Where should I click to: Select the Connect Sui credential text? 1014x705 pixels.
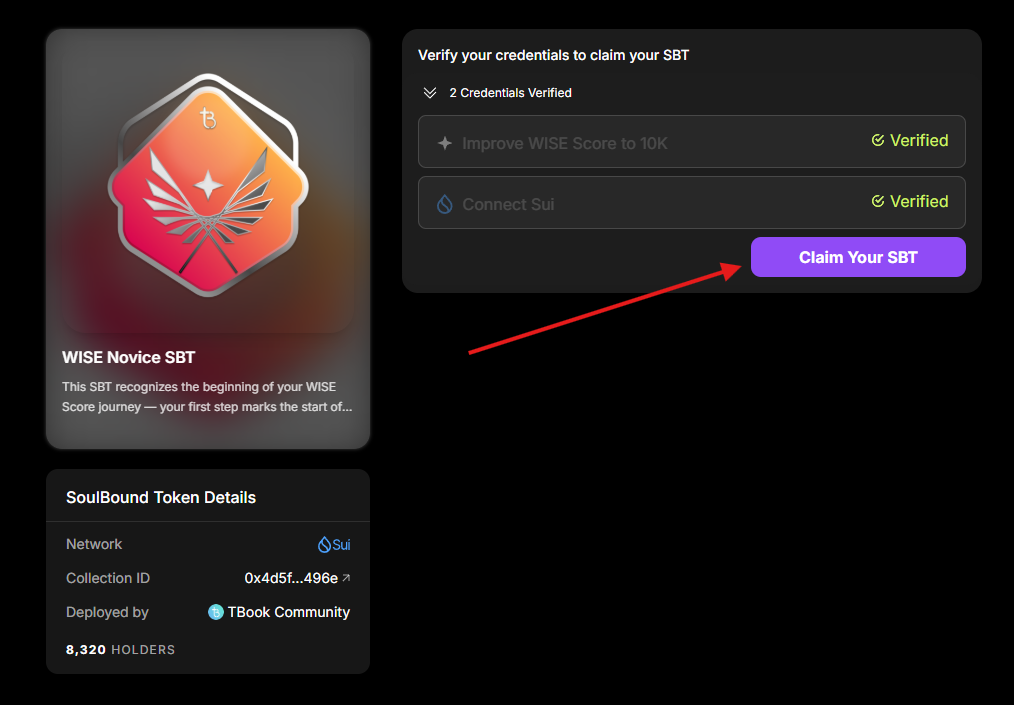[x=508, y=204]
